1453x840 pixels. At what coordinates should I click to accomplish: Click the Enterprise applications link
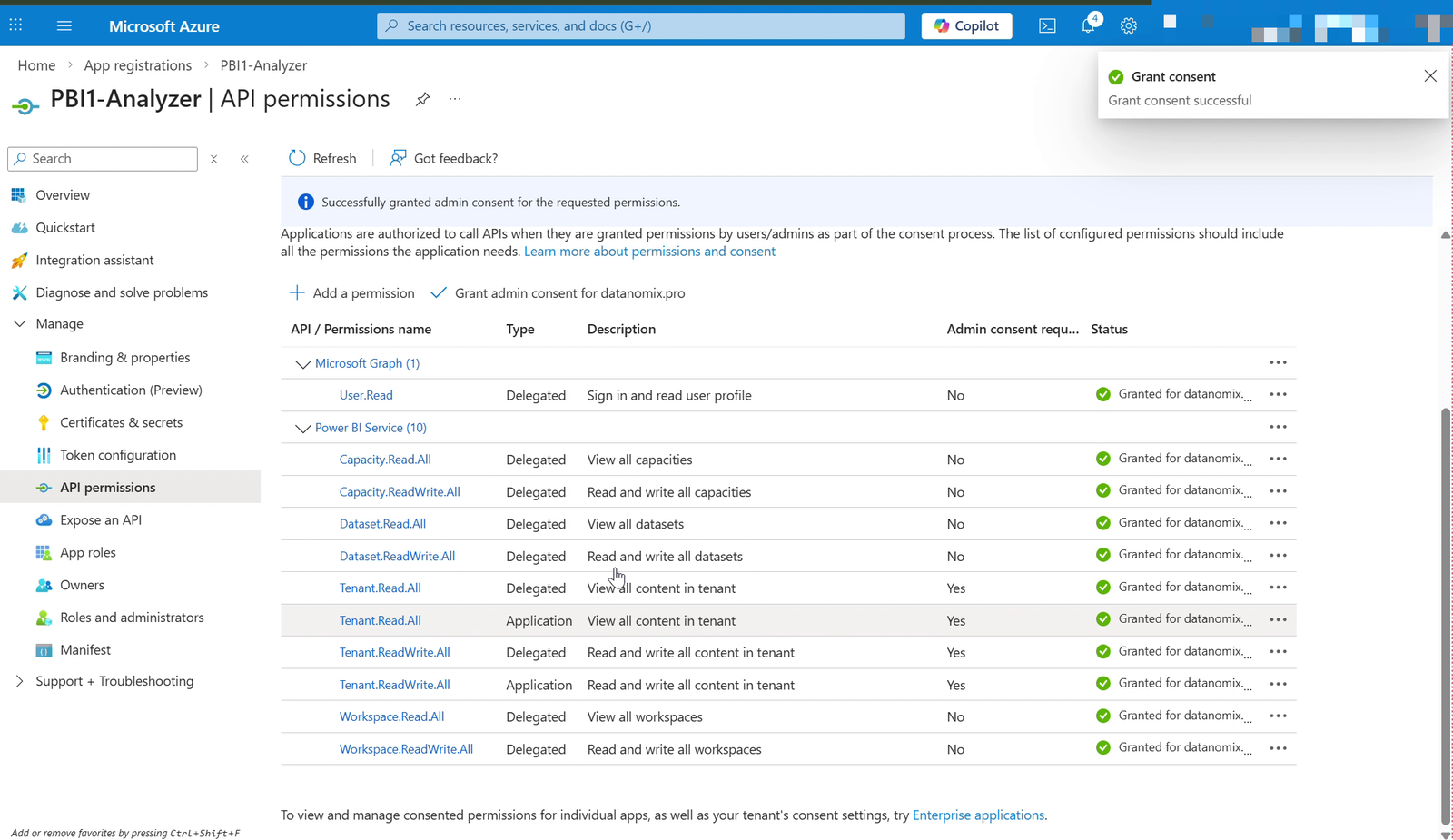coord(978,815)
